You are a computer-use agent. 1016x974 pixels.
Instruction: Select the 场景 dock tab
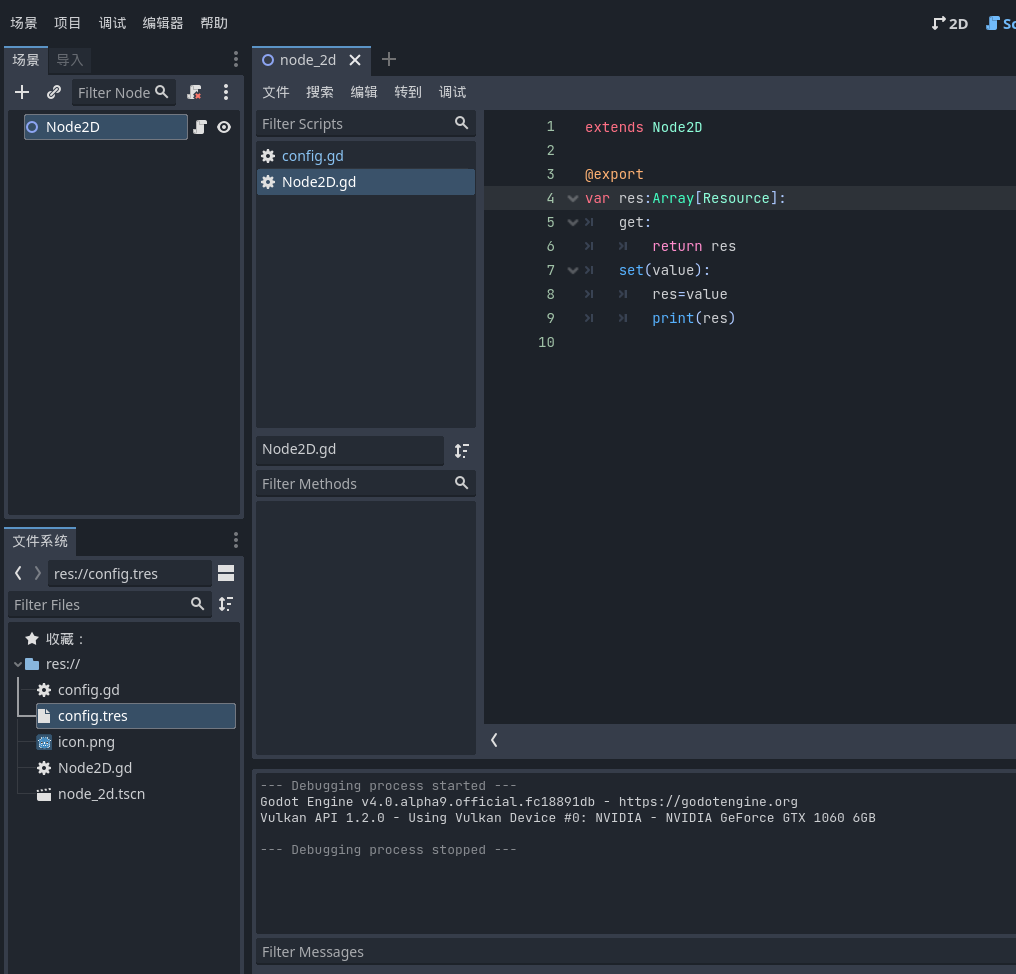[26, 60]
